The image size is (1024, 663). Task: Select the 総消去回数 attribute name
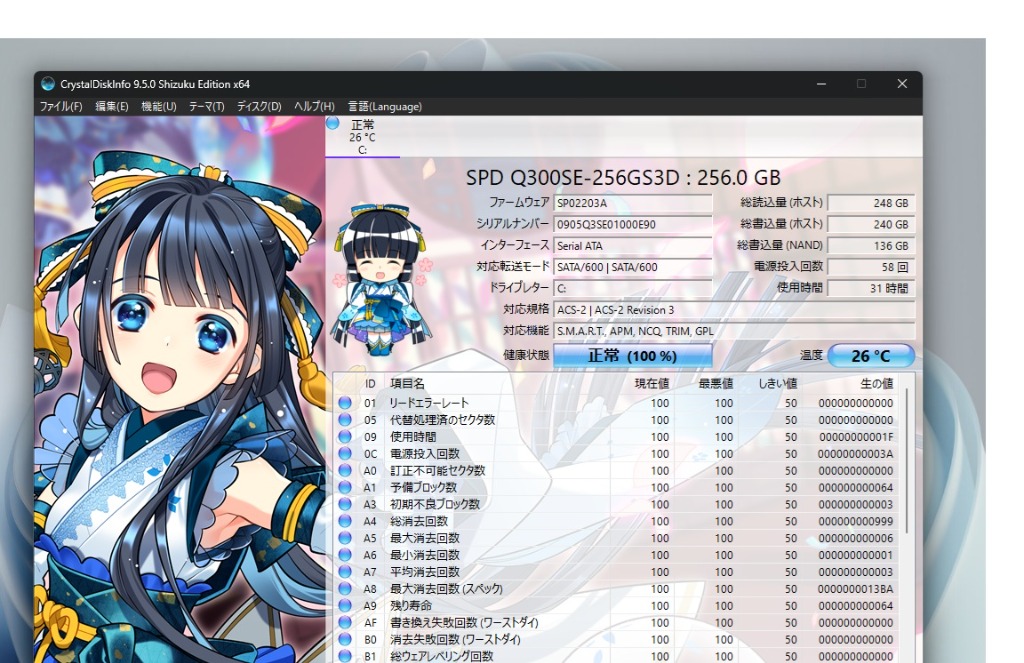tap(419, 521)
